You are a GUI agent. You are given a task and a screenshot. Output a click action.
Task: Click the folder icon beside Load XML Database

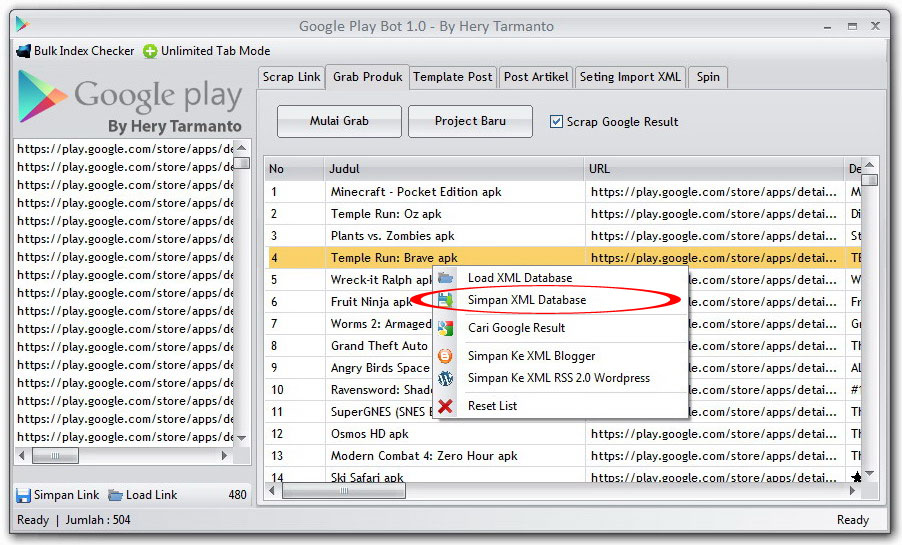(445, 278)
